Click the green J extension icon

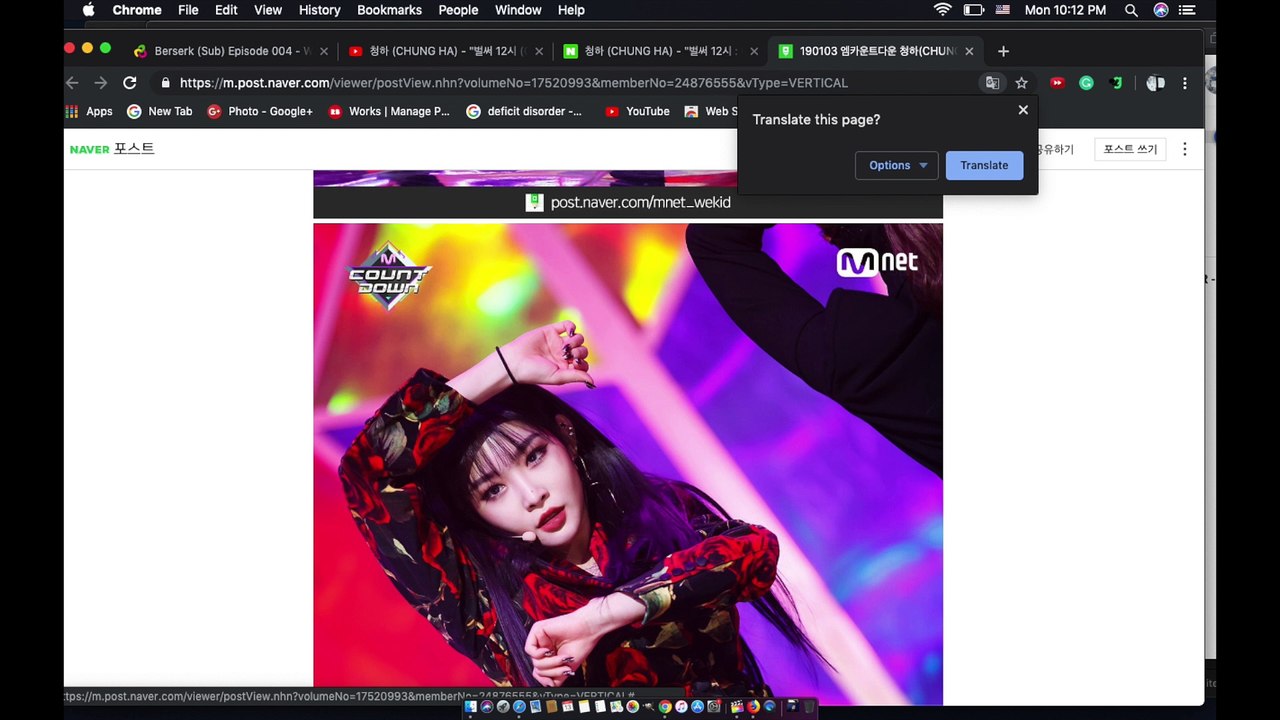pos(1116,83)
